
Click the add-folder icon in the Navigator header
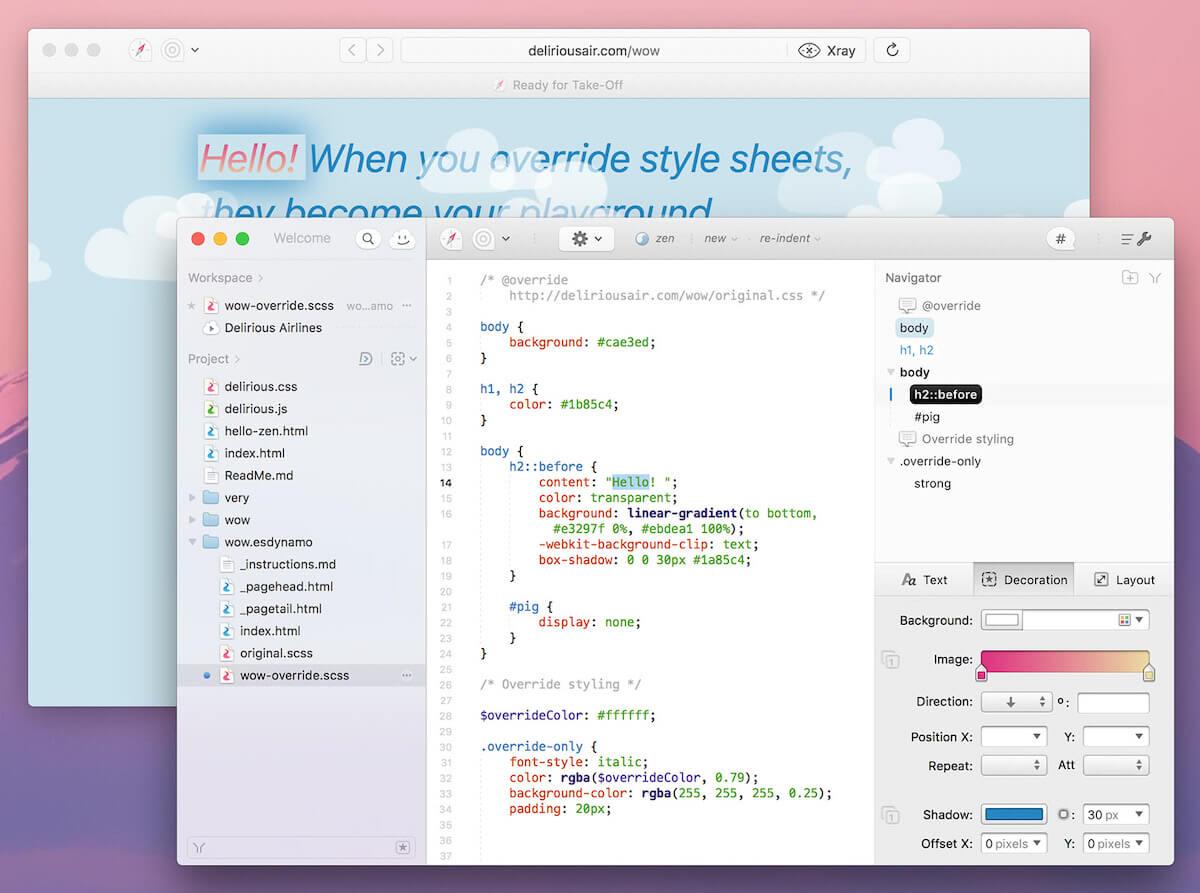point(1129,278)
